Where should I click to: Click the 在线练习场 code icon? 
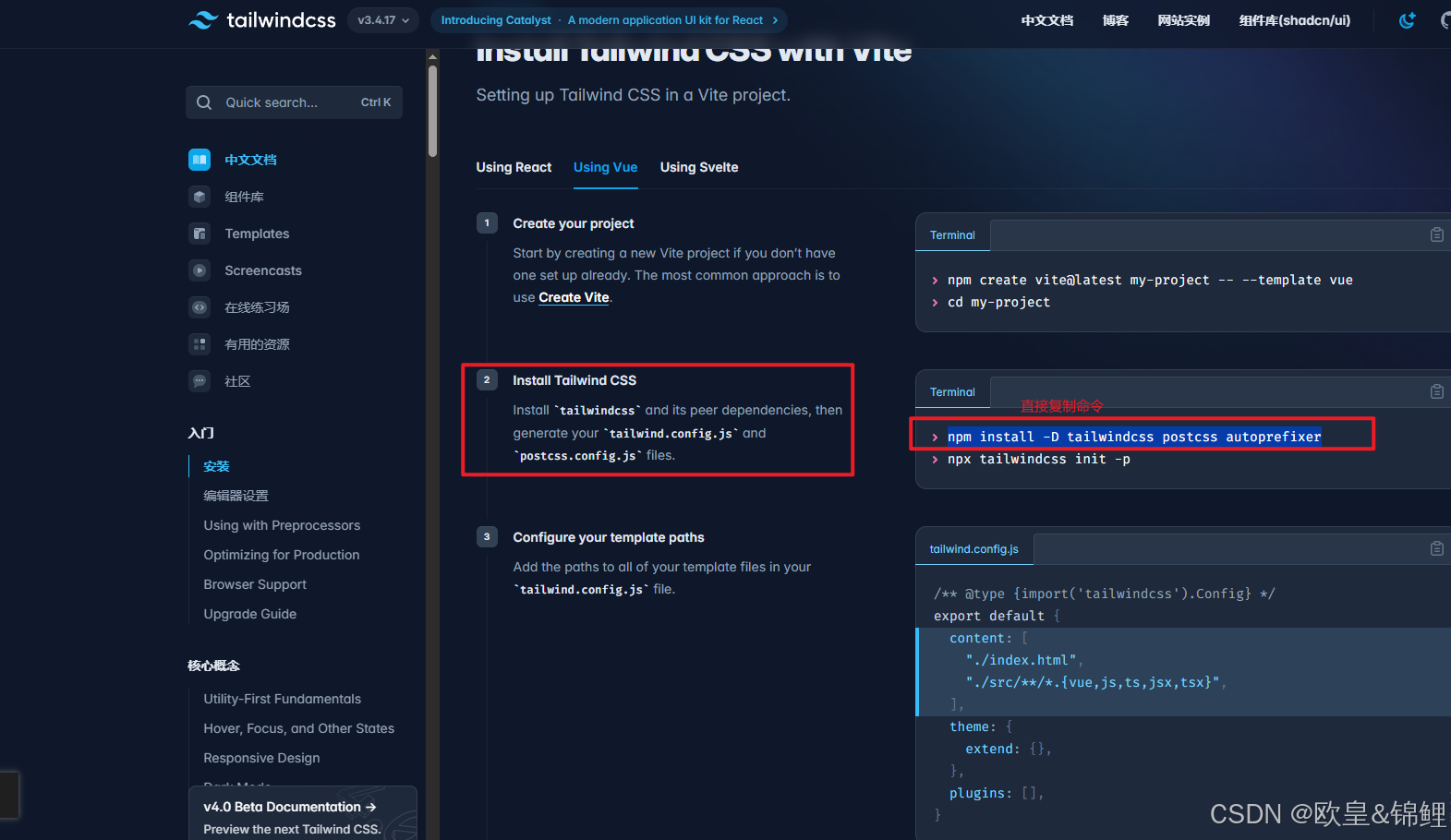(200, 307)
